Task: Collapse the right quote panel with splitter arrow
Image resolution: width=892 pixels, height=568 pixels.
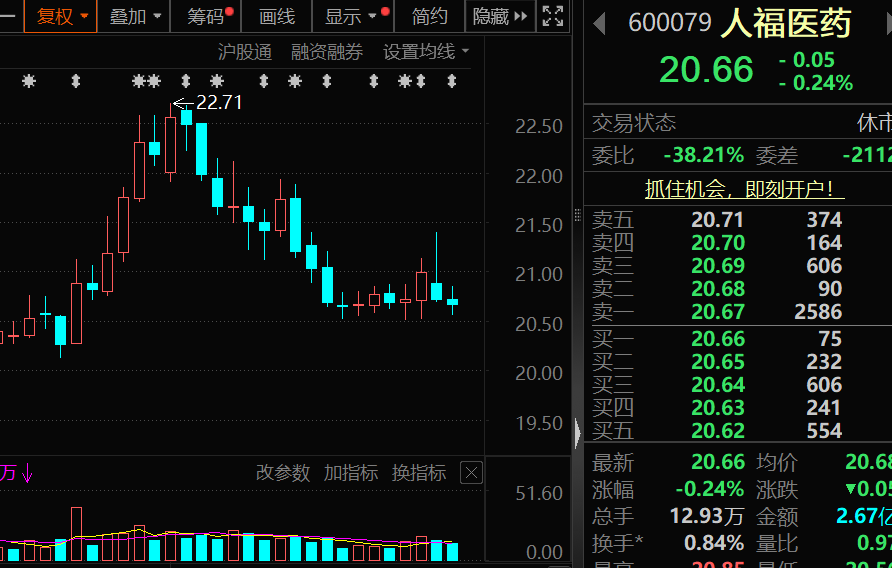Action: 577,434
